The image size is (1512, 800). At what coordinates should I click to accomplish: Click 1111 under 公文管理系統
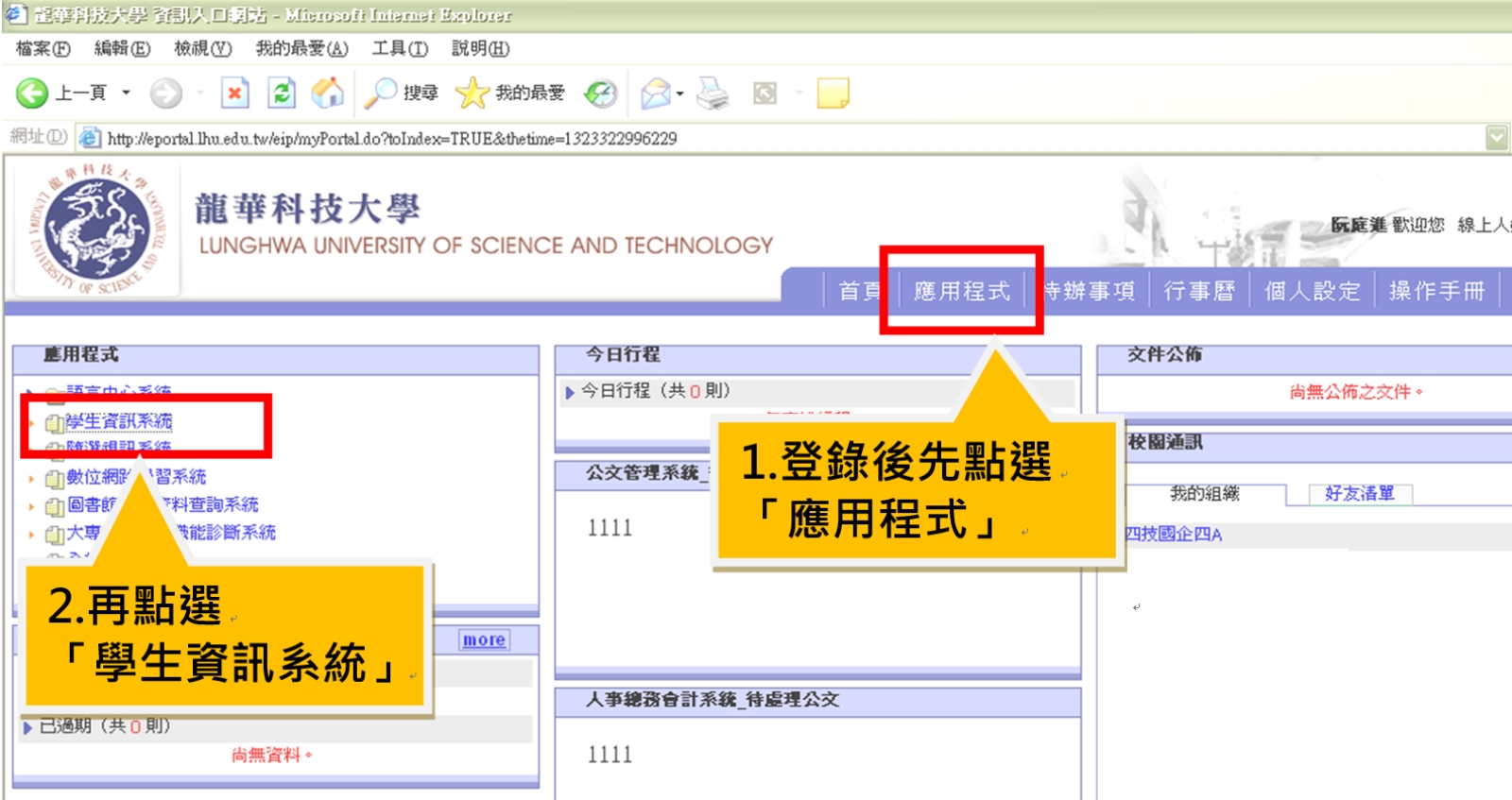point(610,528)
